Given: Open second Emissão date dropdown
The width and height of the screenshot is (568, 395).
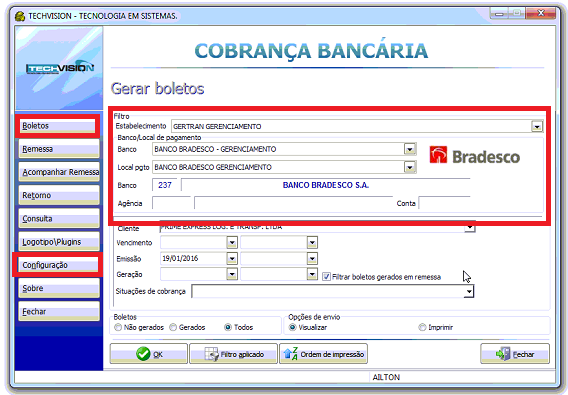Looking at the screenshot, I should (x=312, y=258).
